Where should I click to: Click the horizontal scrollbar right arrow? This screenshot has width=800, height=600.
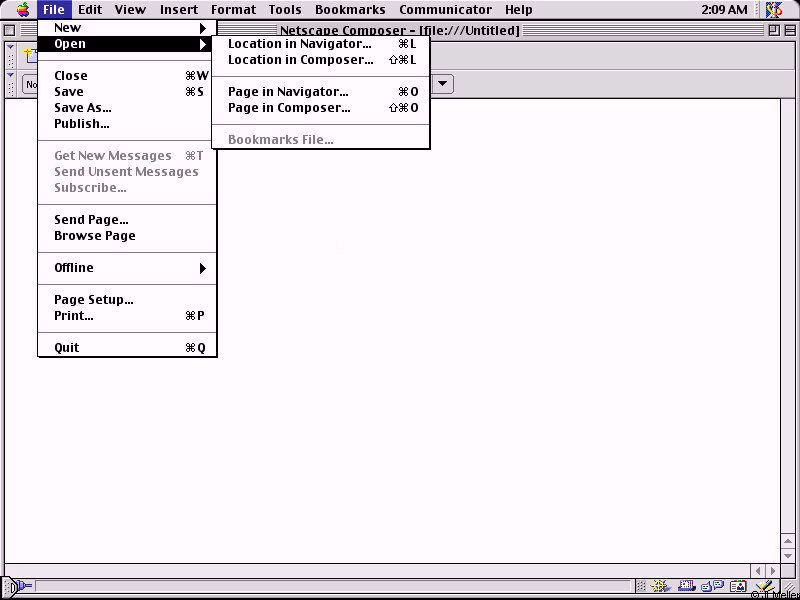pyautogui.click(x=771, y=571)
